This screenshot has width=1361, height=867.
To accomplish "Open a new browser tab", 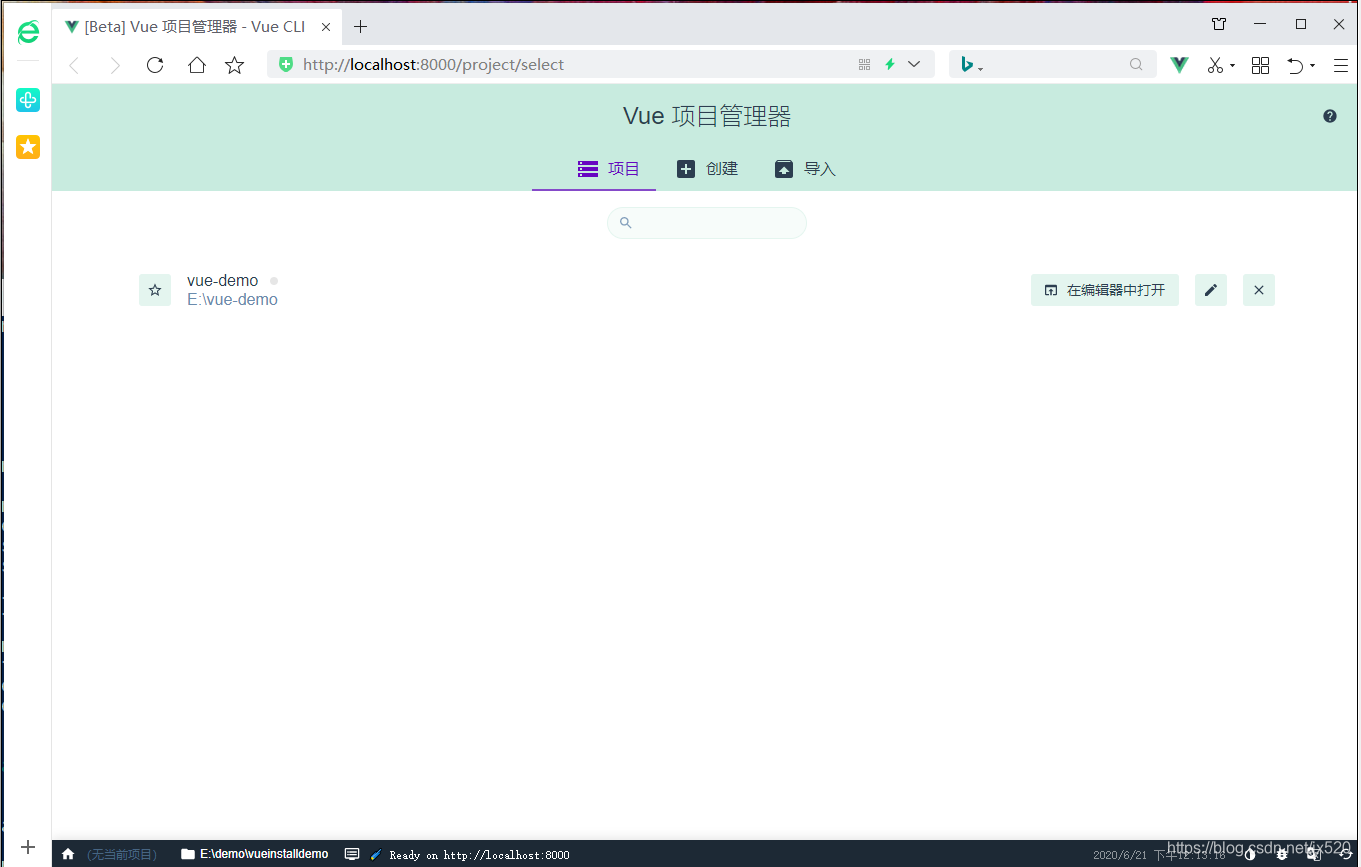I will 361,27.
